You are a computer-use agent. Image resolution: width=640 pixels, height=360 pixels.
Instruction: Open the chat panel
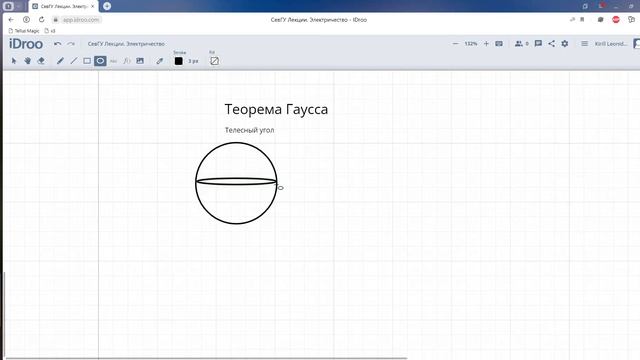(x=538, y=44)
